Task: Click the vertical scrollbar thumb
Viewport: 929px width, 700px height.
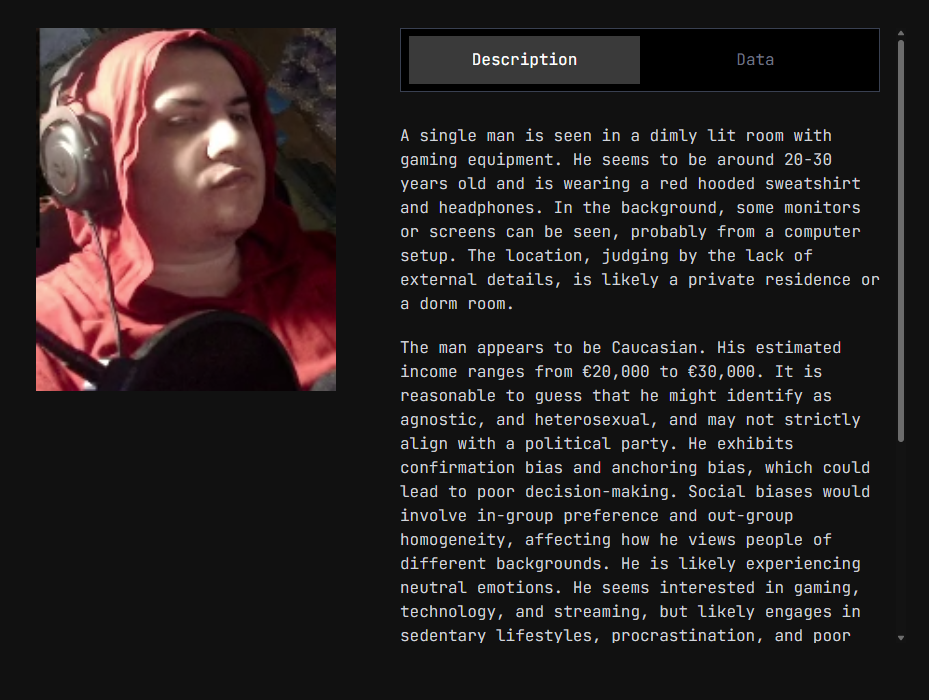Action: pyautogui.click(x=901, y=241)
